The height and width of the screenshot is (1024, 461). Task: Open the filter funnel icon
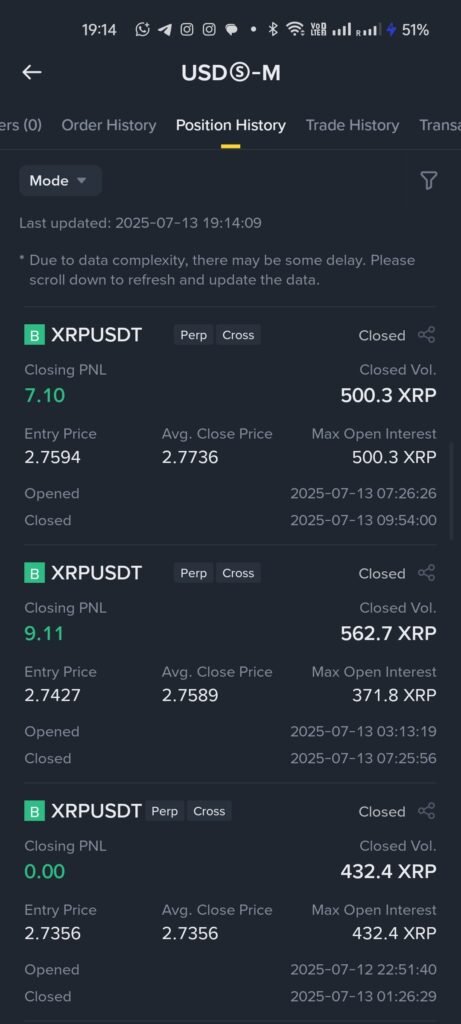coord(428,181)
